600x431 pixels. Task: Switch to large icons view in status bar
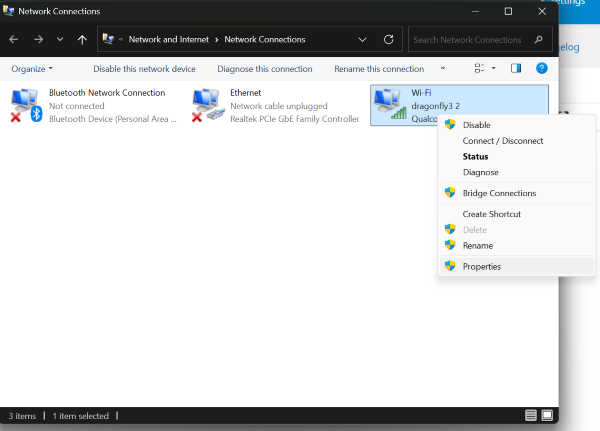coord(546,415)
